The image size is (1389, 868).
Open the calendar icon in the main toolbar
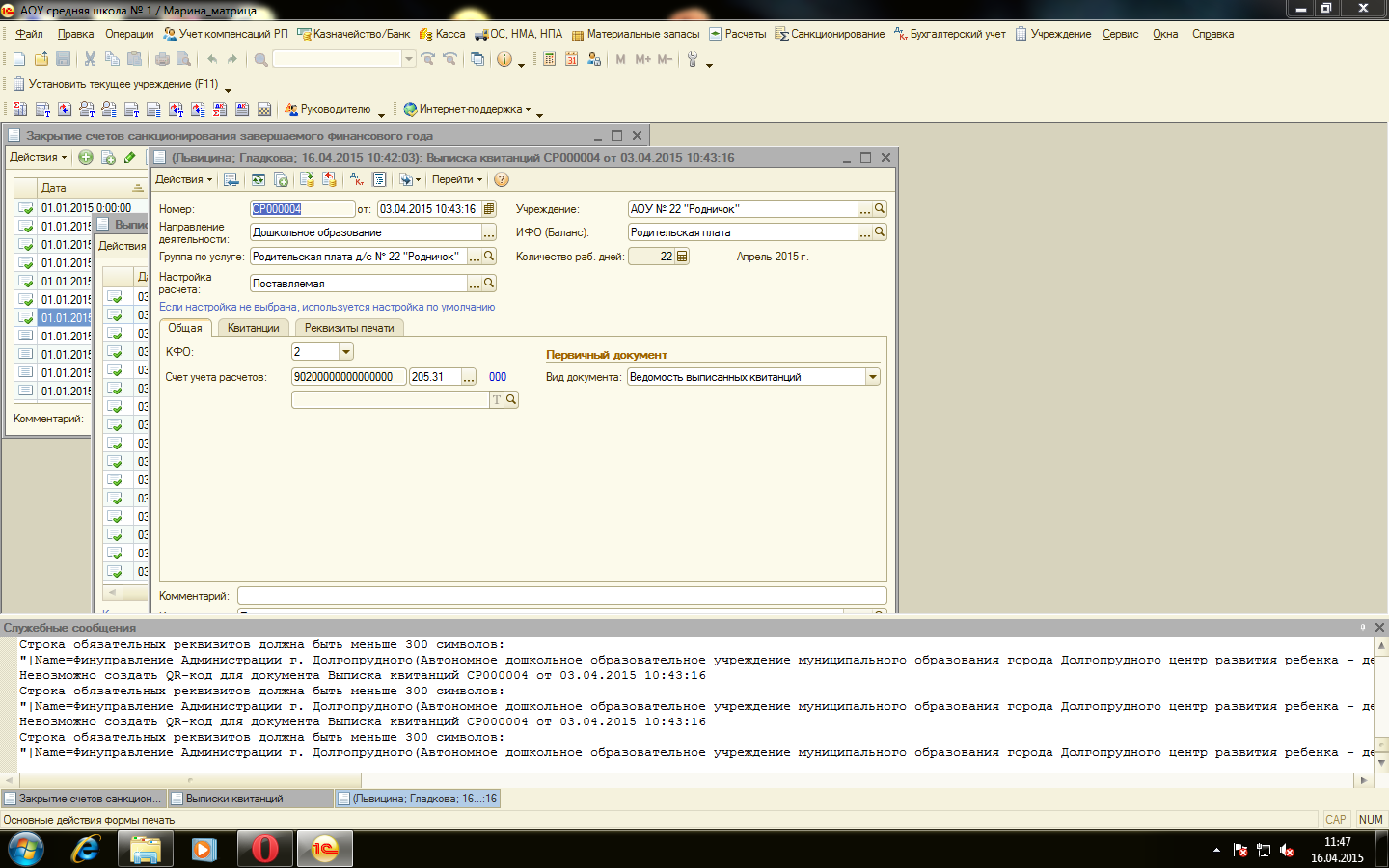[571, 59]
